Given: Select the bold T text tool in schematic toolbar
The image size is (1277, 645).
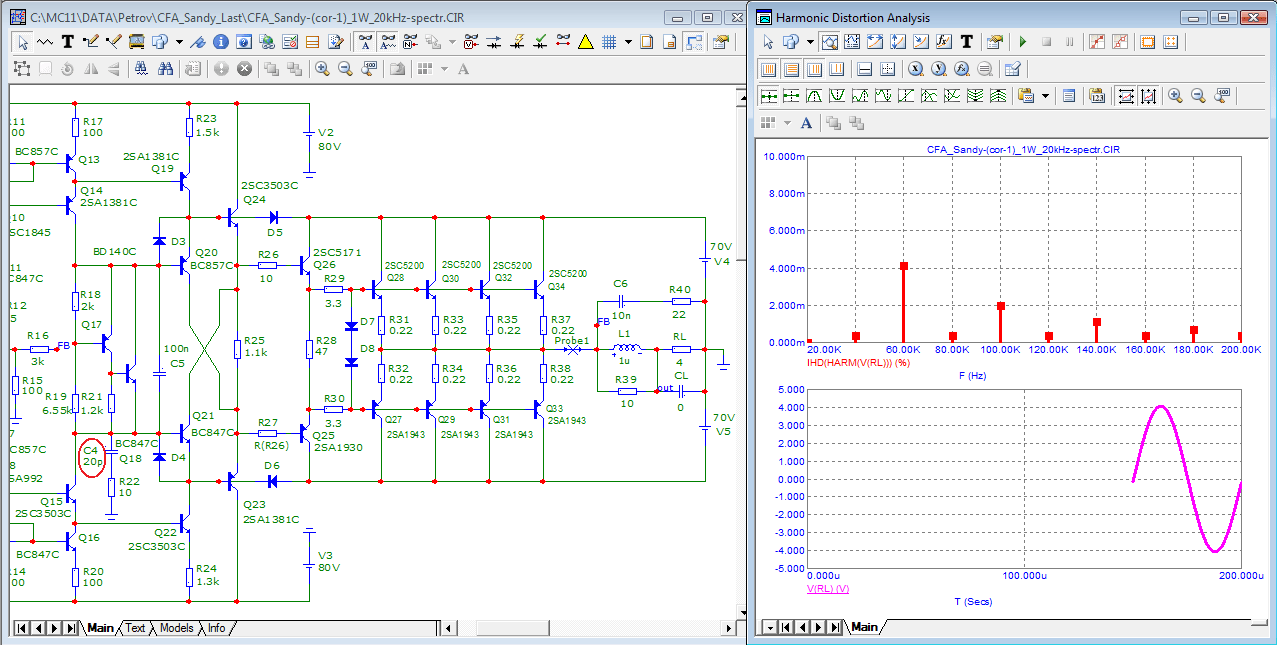Looking at the screenshot, I should (68, 42).
